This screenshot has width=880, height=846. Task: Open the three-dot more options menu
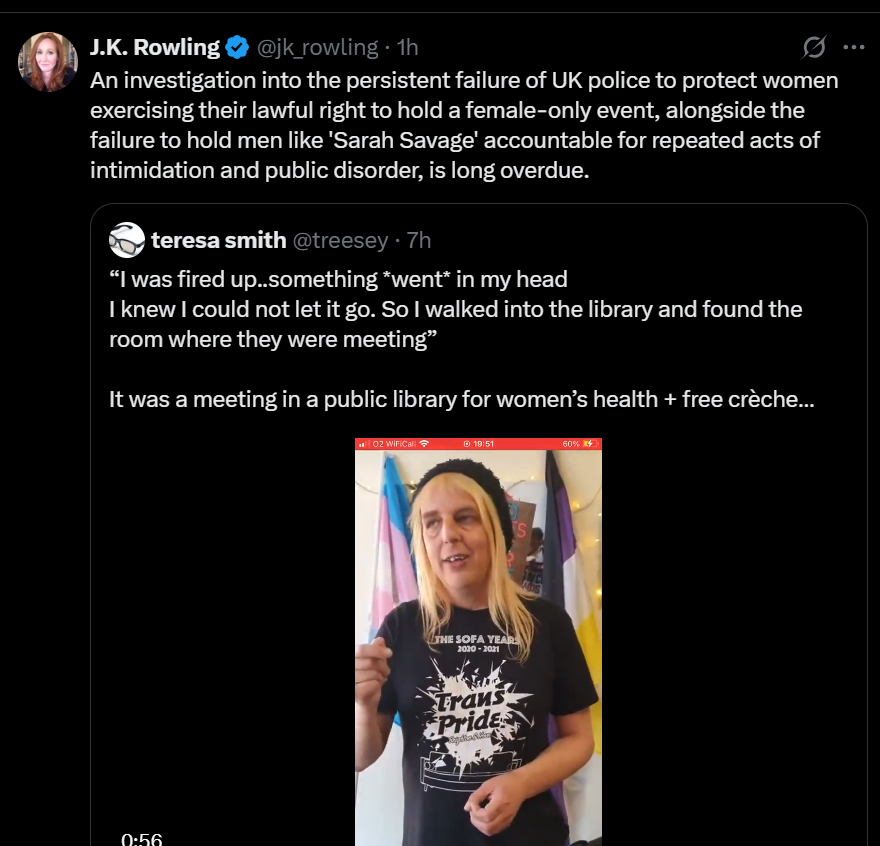pos(853,47)
